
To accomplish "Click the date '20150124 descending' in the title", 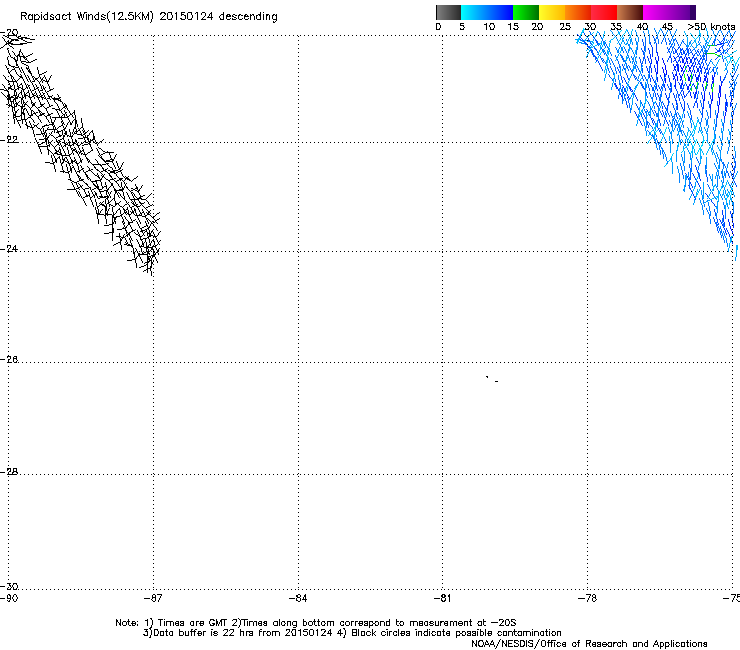I will (x=219, y=17).
